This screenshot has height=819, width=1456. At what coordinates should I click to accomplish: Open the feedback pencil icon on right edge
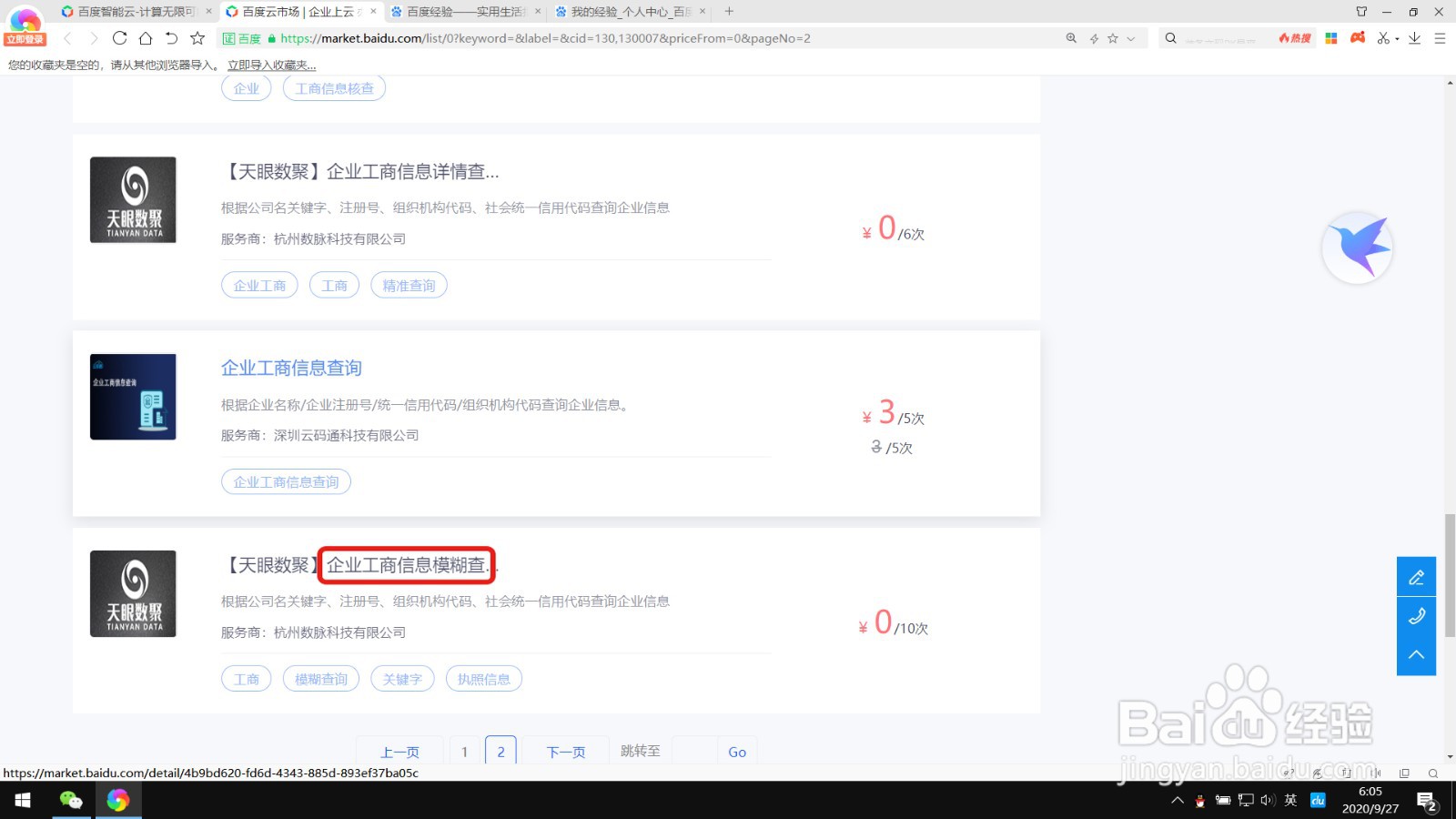(1416, 576)
